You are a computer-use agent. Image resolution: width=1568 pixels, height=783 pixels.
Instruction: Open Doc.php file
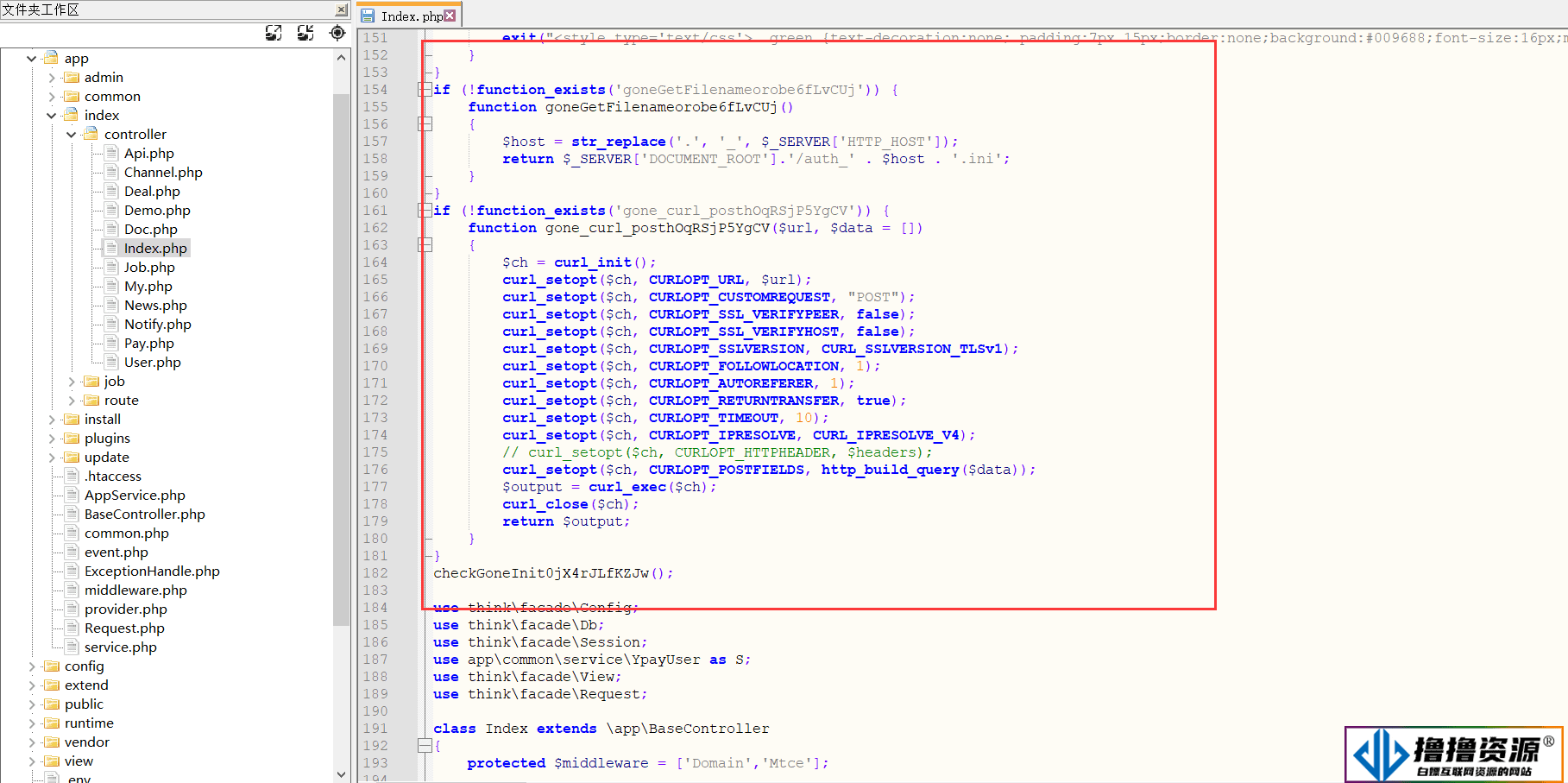[x=150, y=230]
